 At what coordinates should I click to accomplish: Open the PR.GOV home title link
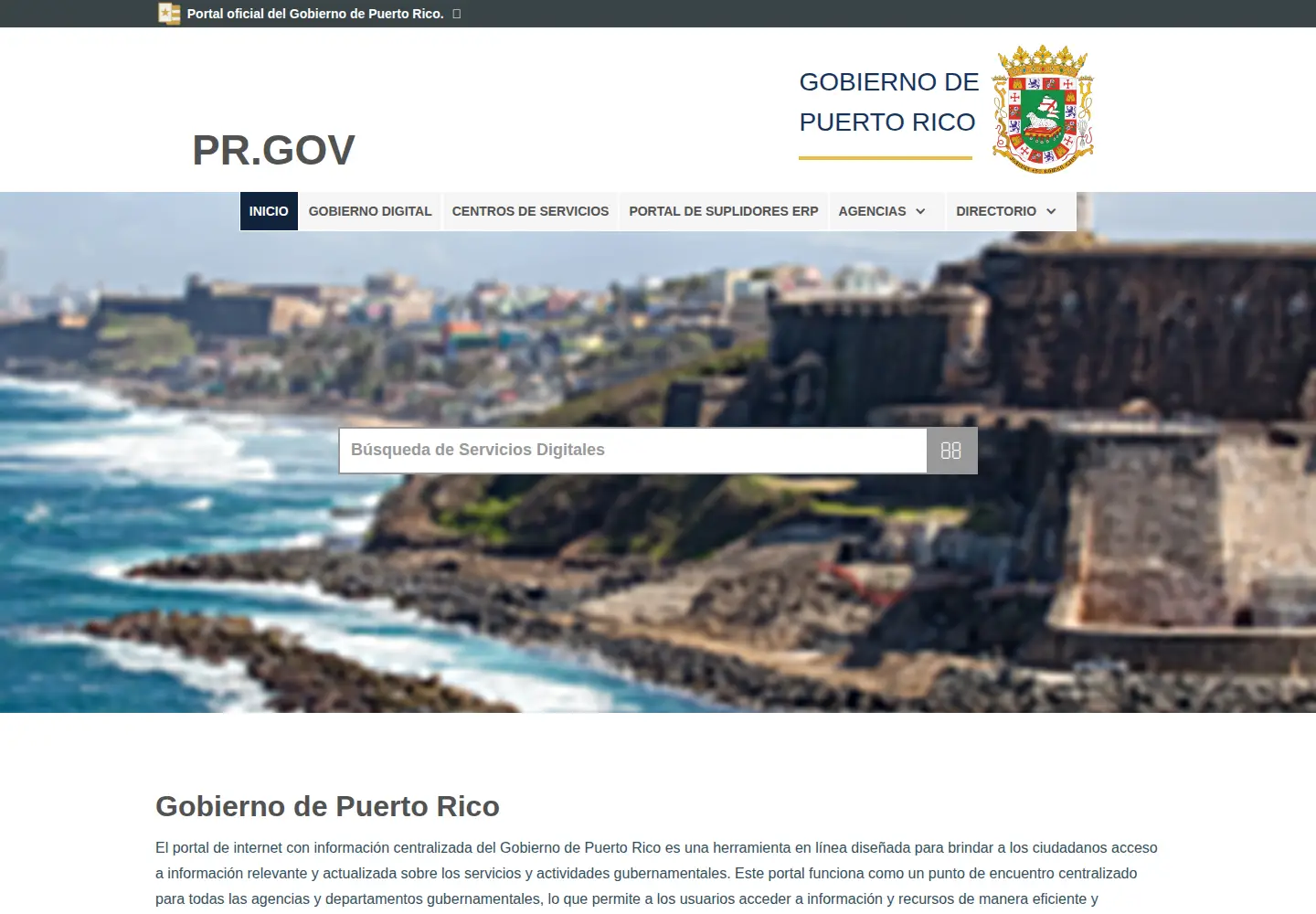pos(273,150)
